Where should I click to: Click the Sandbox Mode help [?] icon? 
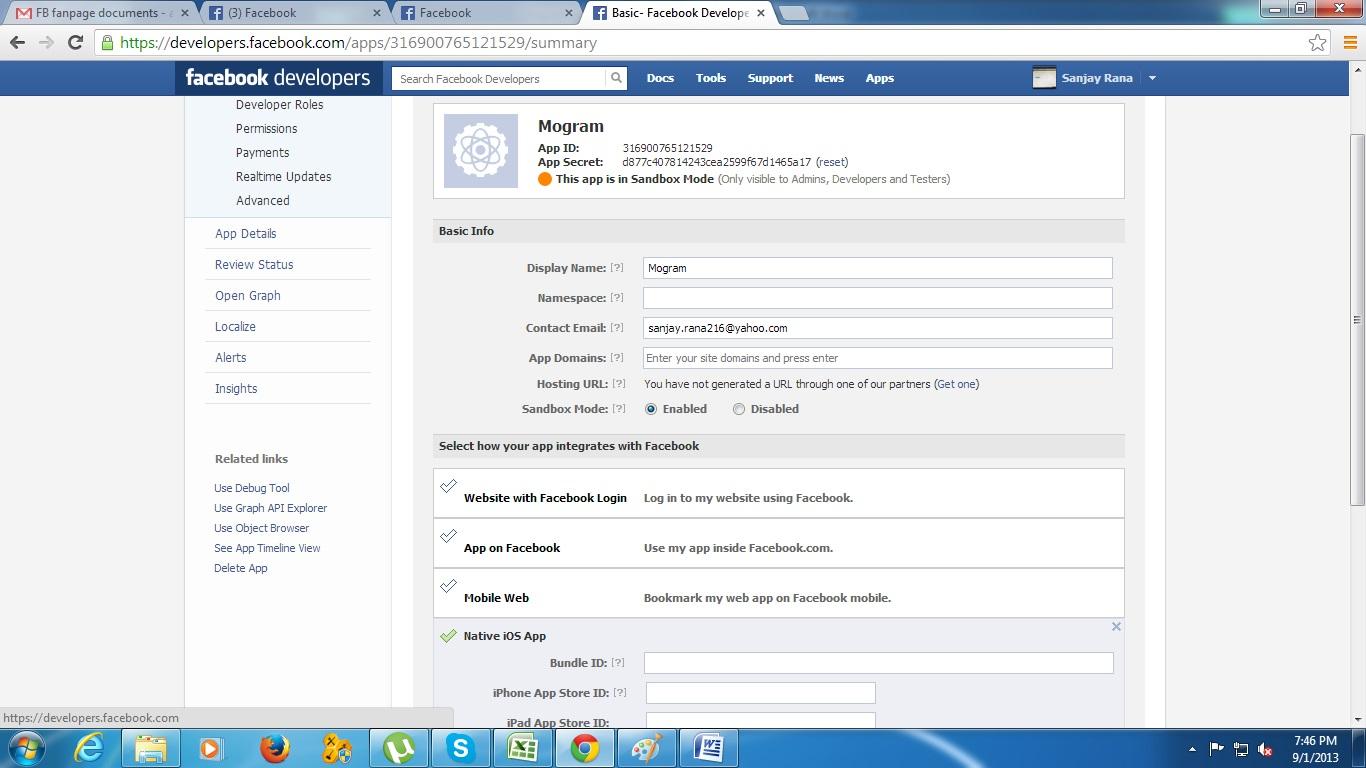[x=617, y=409]
